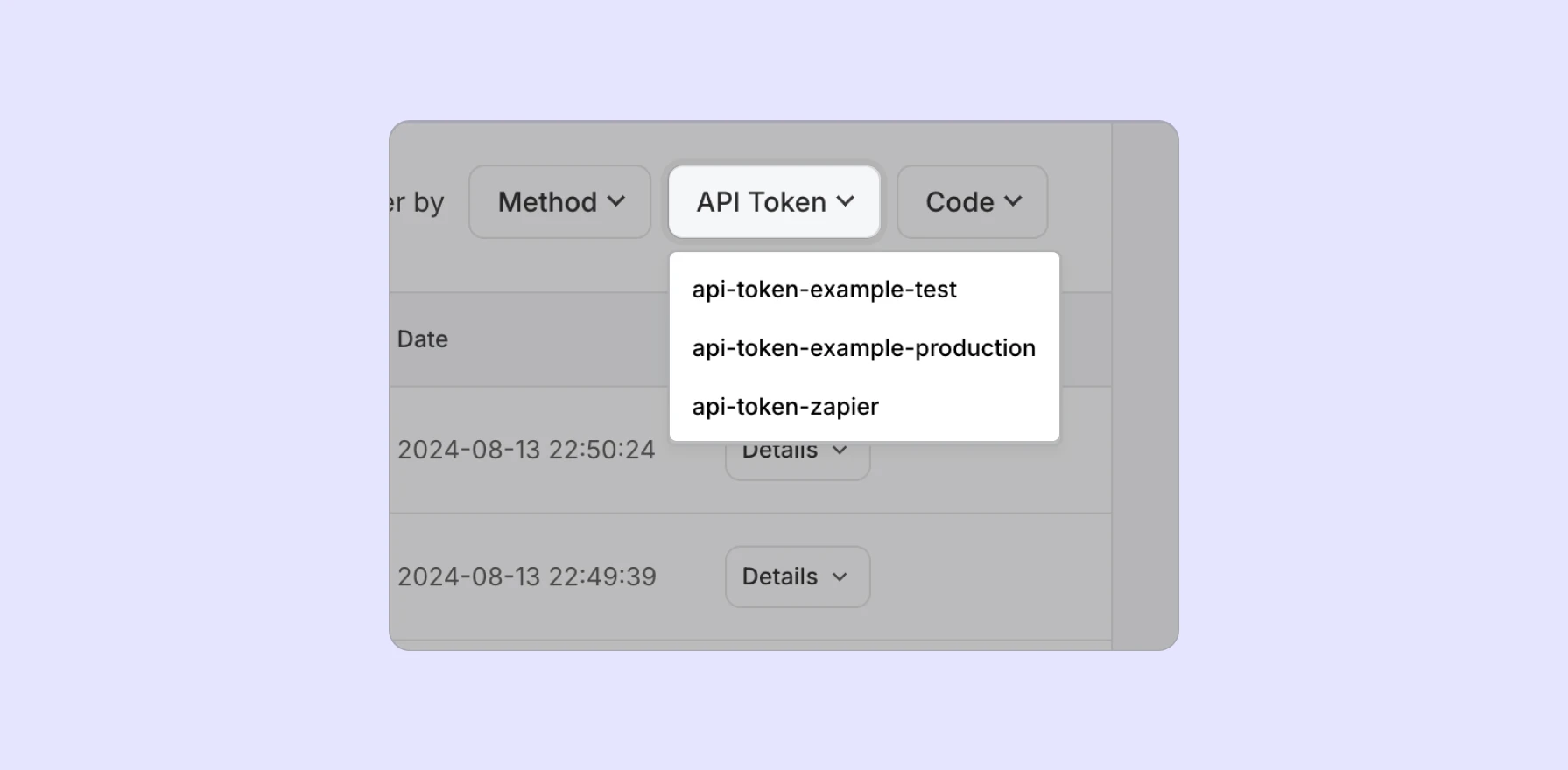
Task: Click the chevron in the 22:50:24 Details button
Action: (x=840, y=451)
